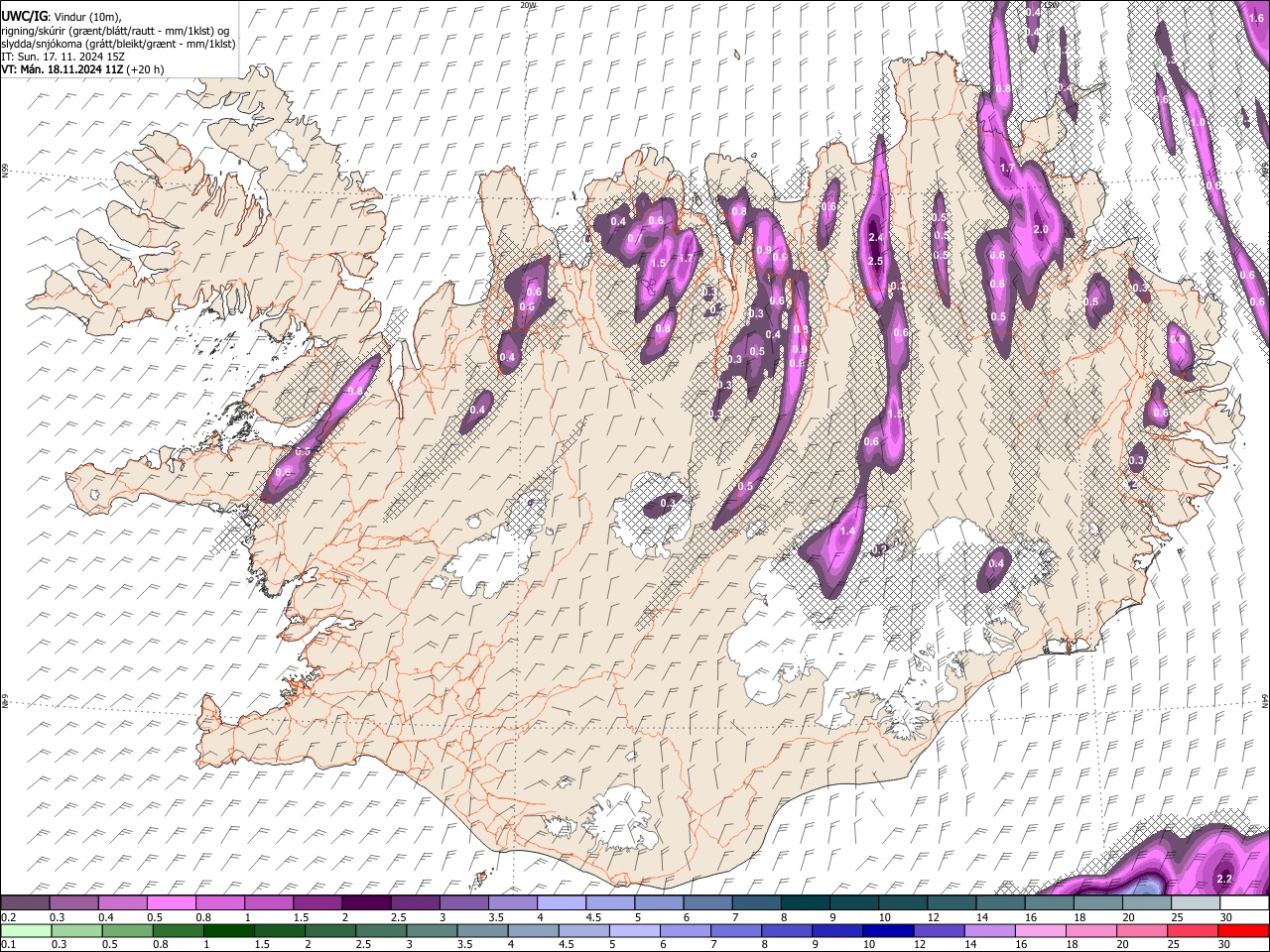The image size is (1270, 952).
Task: Click the '0.1' label in the rain legend
Action: (7, 944)
